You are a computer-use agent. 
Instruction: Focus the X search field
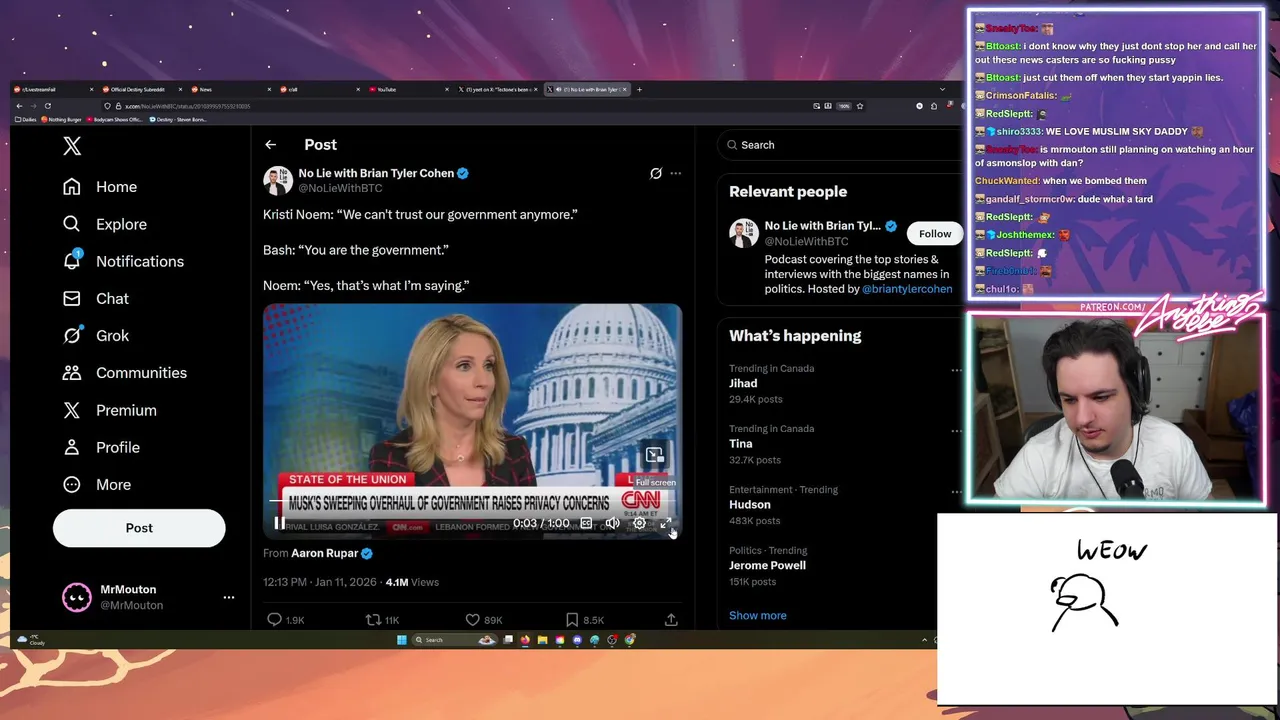click(x=840, y=145)
